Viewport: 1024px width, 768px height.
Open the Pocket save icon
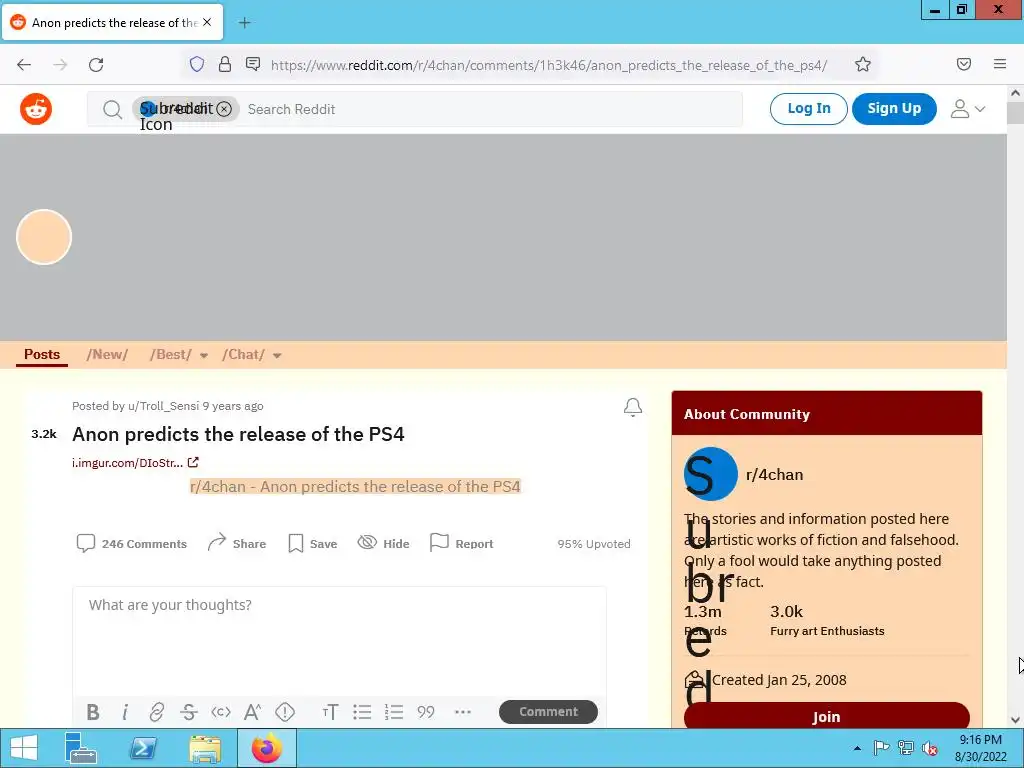coord(964,64)
